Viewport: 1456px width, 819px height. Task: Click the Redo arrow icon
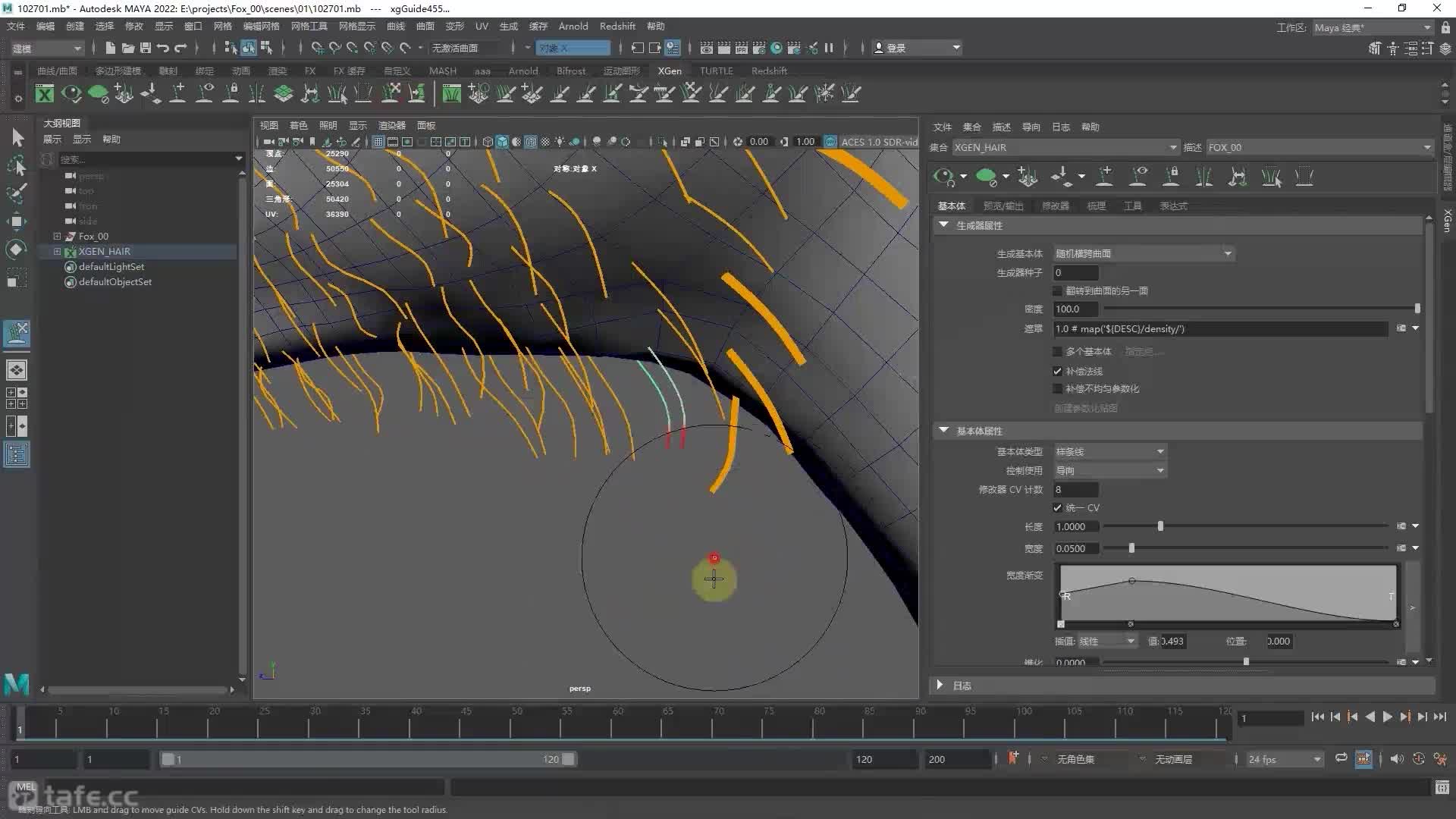(180, 48)
